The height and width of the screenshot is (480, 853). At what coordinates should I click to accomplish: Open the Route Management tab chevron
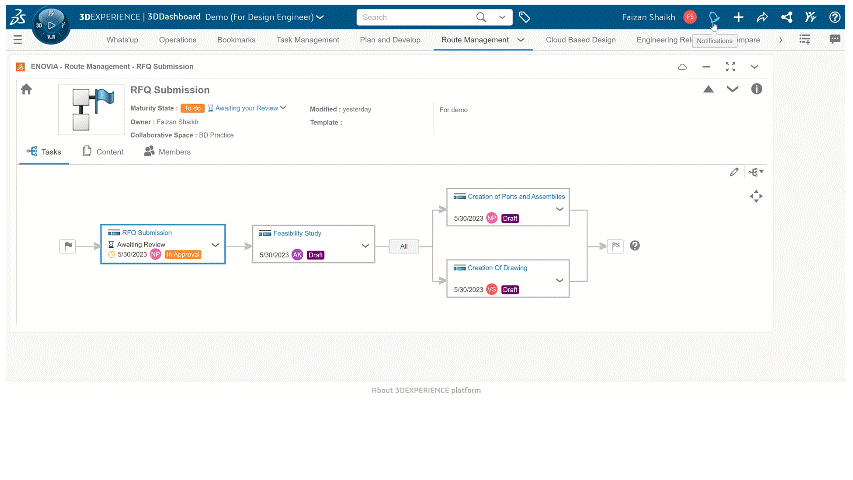pos(521,40)
